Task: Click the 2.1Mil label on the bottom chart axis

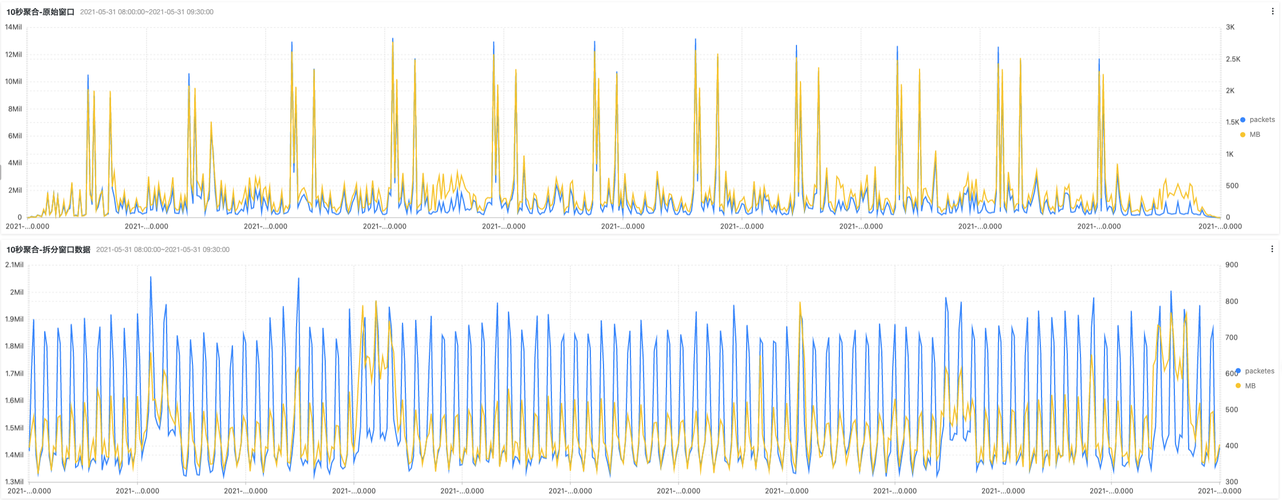Action: pos(14,265)
